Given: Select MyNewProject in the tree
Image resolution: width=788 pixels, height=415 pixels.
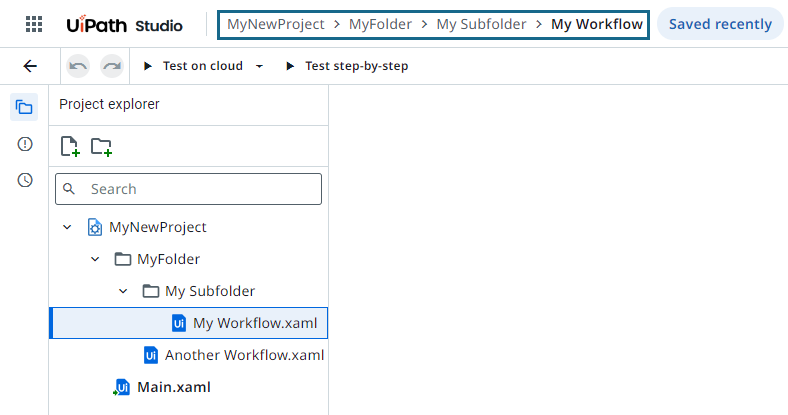Looking at the screenshot, I should [158, 227].
